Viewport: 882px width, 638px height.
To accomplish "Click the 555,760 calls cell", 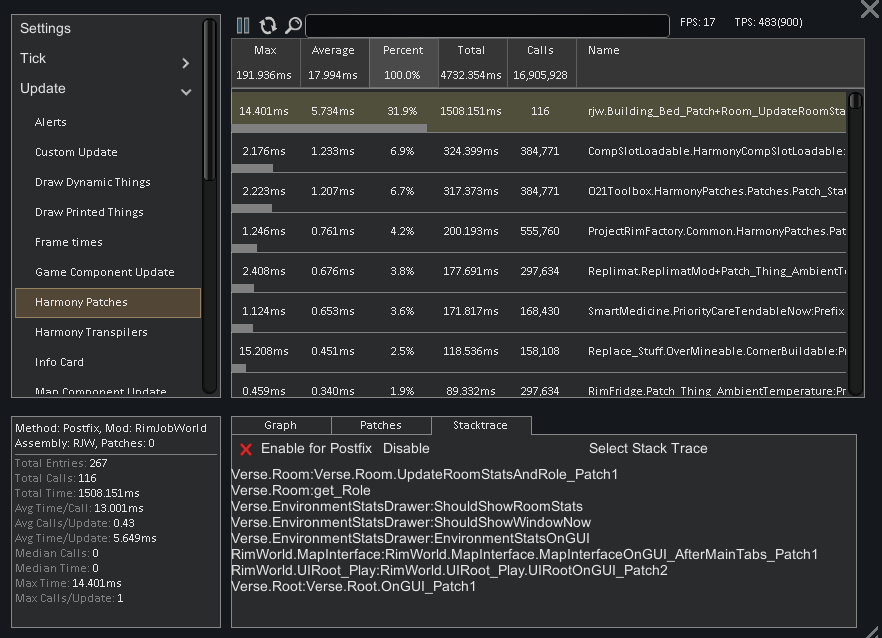I will pos(540,231).
